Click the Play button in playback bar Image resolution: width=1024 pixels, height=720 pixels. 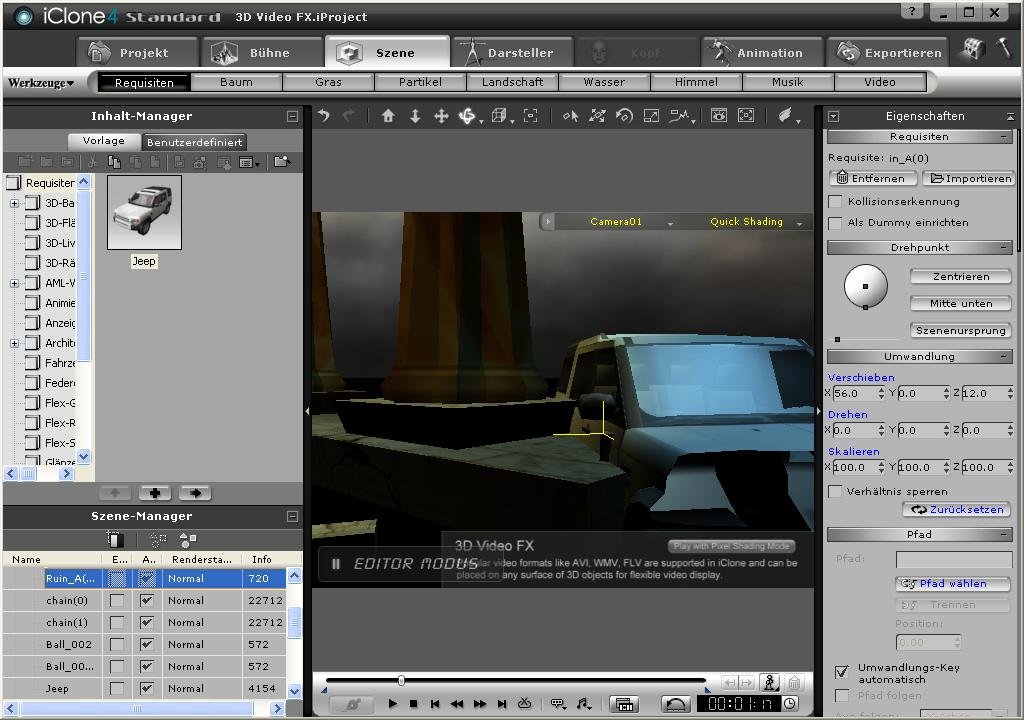[392, 704]
